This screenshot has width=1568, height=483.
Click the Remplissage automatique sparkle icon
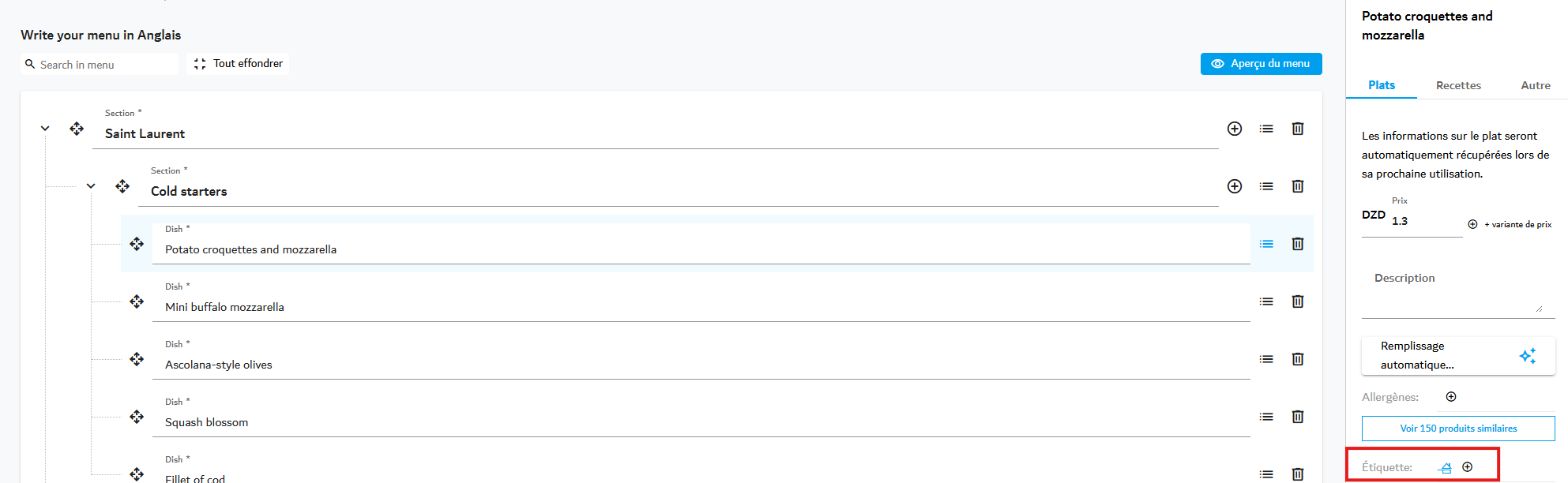coord(1528,356)
